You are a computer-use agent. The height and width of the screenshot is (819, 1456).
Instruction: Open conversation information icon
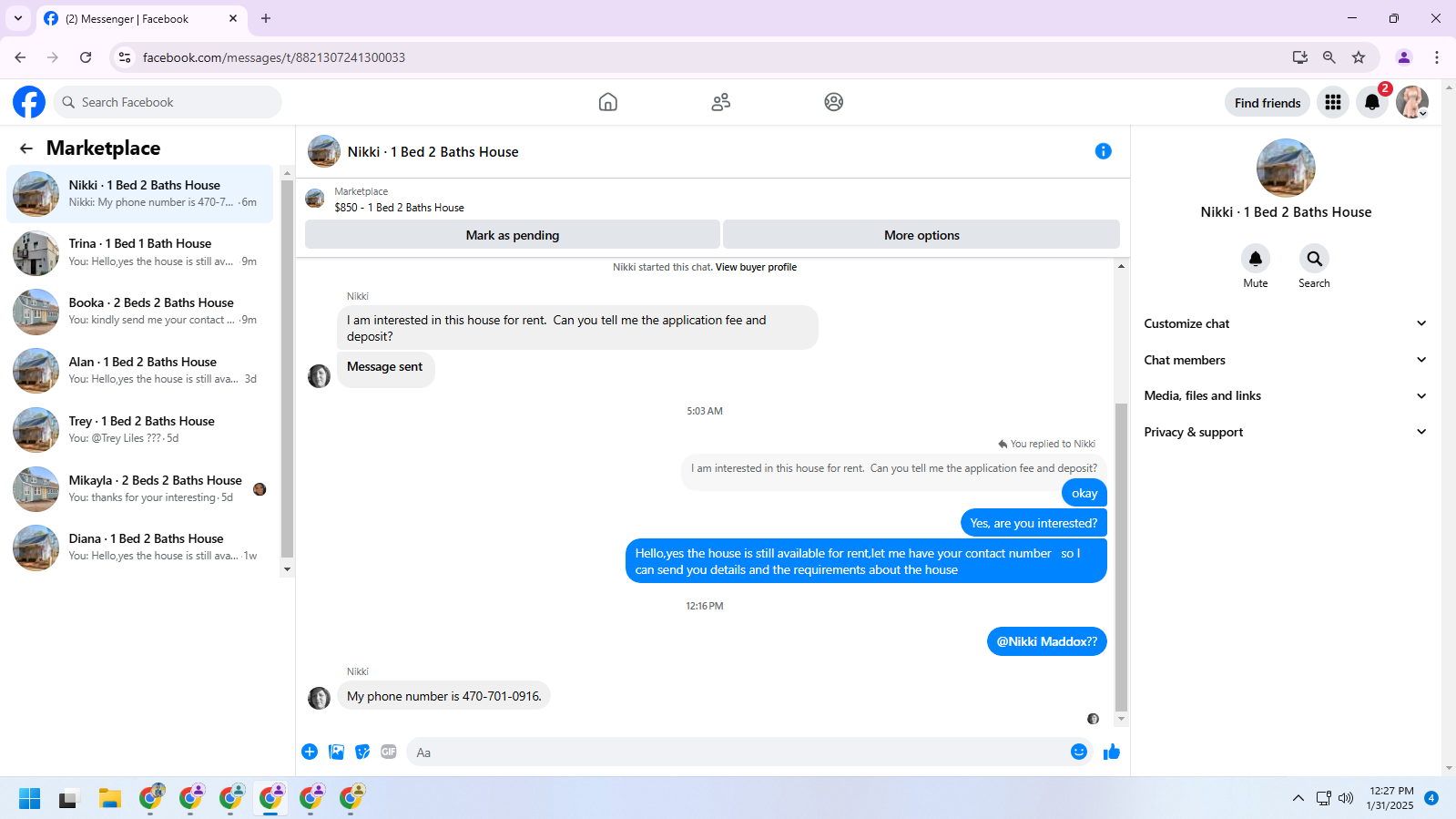(1103, 151)
